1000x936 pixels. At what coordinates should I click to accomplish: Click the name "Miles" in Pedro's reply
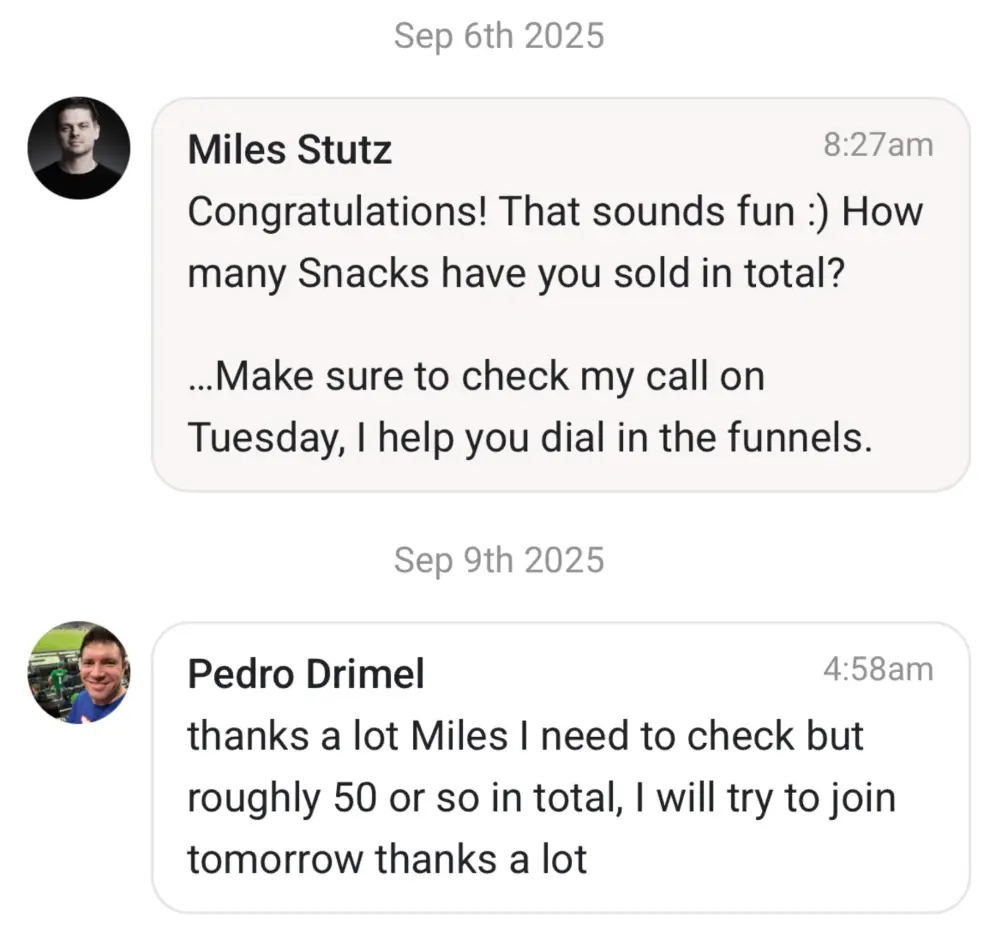[459, 736]
